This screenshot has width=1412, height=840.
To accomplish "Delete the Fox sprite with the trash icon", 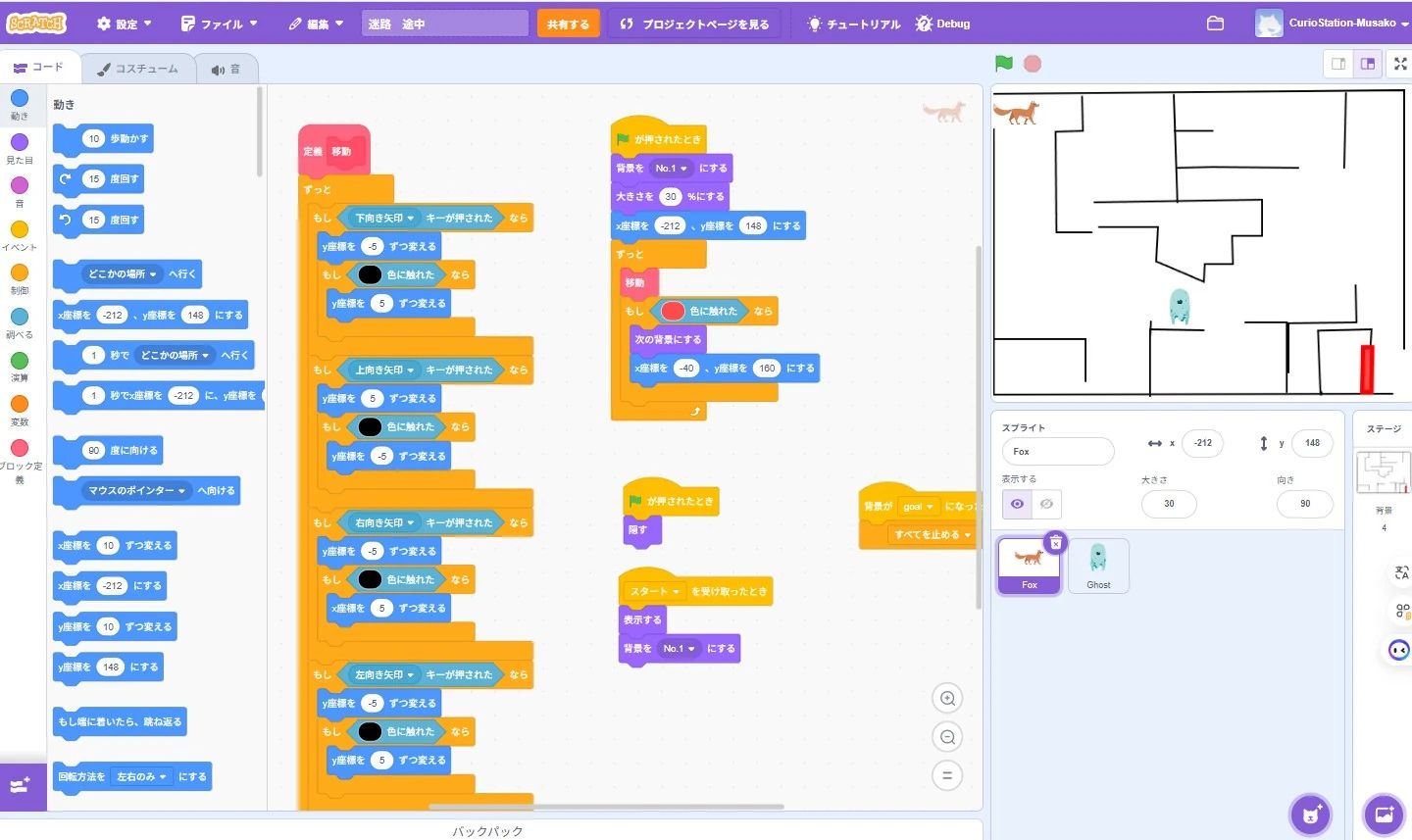I will 1055,542.
